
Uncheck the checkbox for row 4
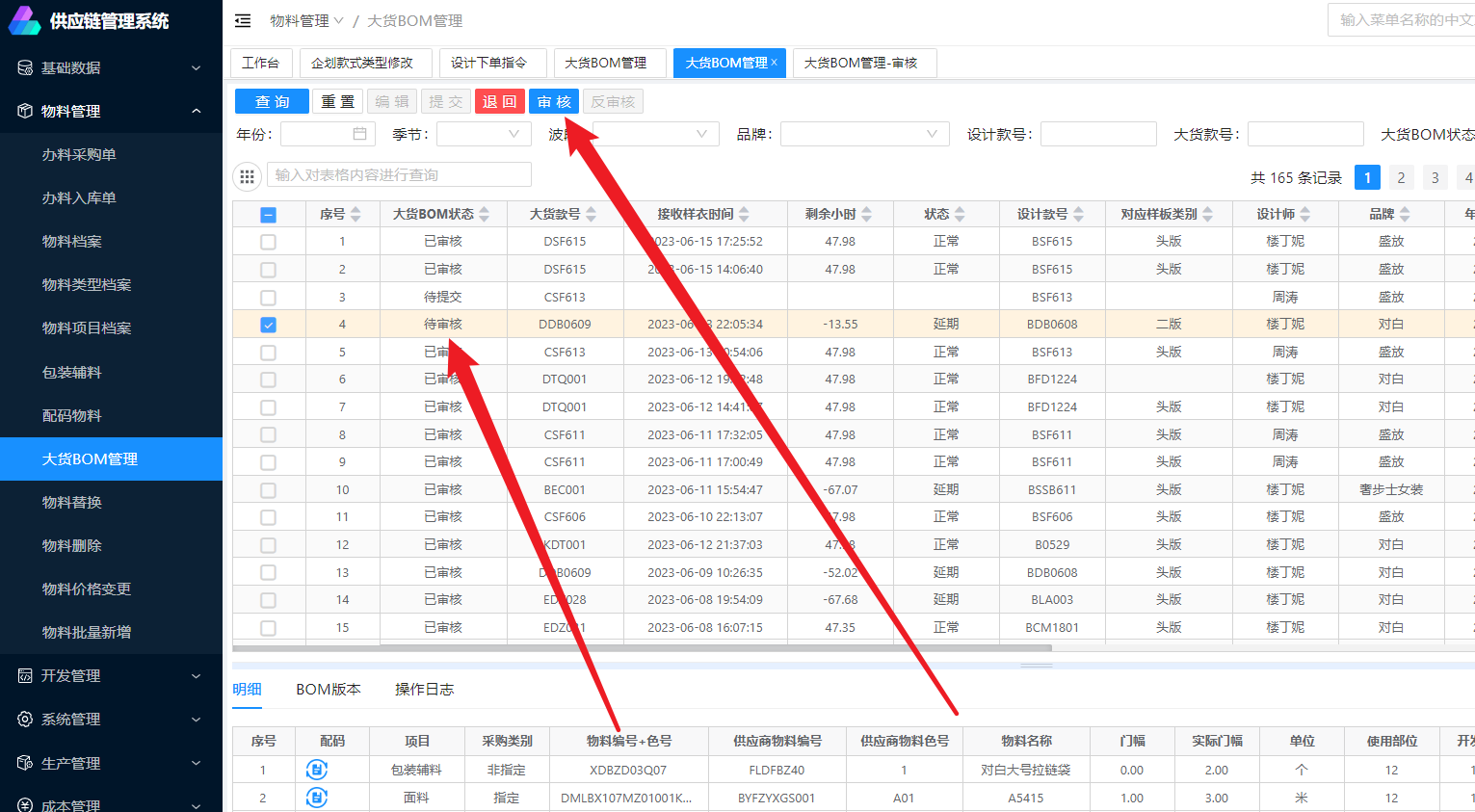coord(268,325)
